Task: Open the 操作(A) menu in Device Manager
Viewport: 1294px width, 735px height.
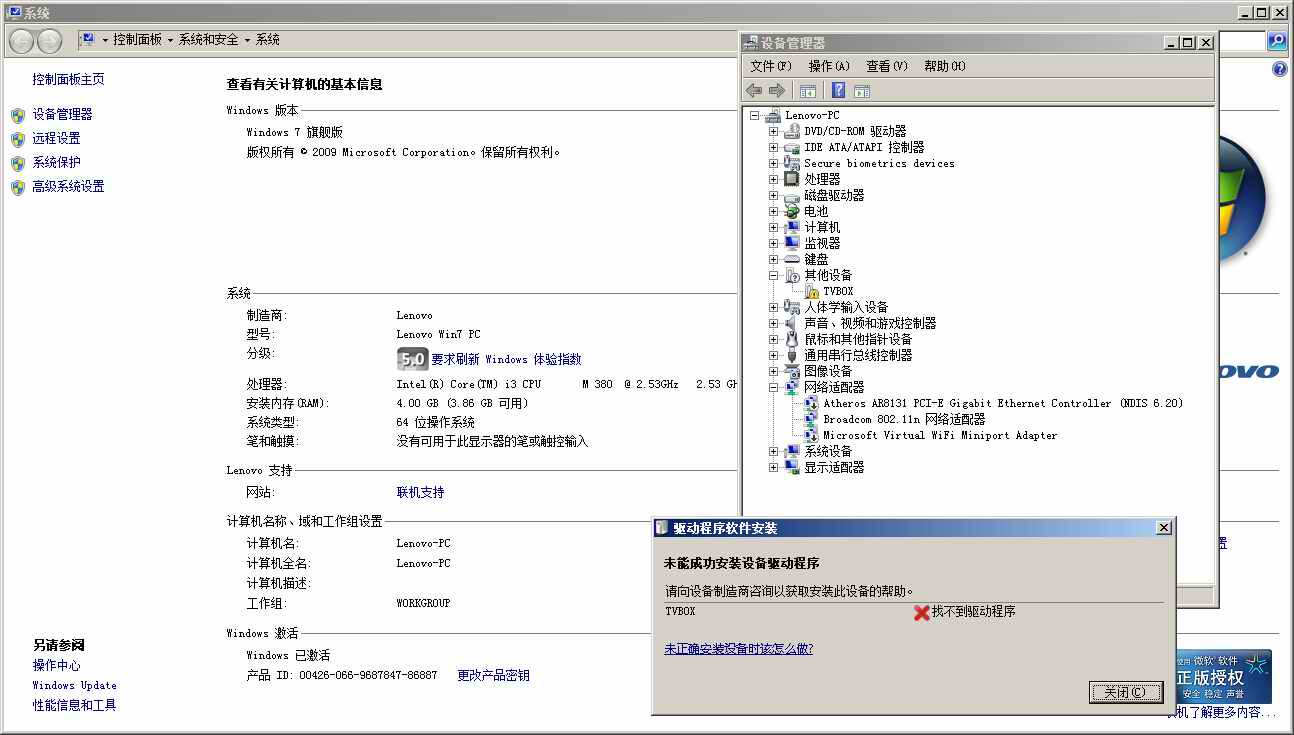Action: pos(829,66)
